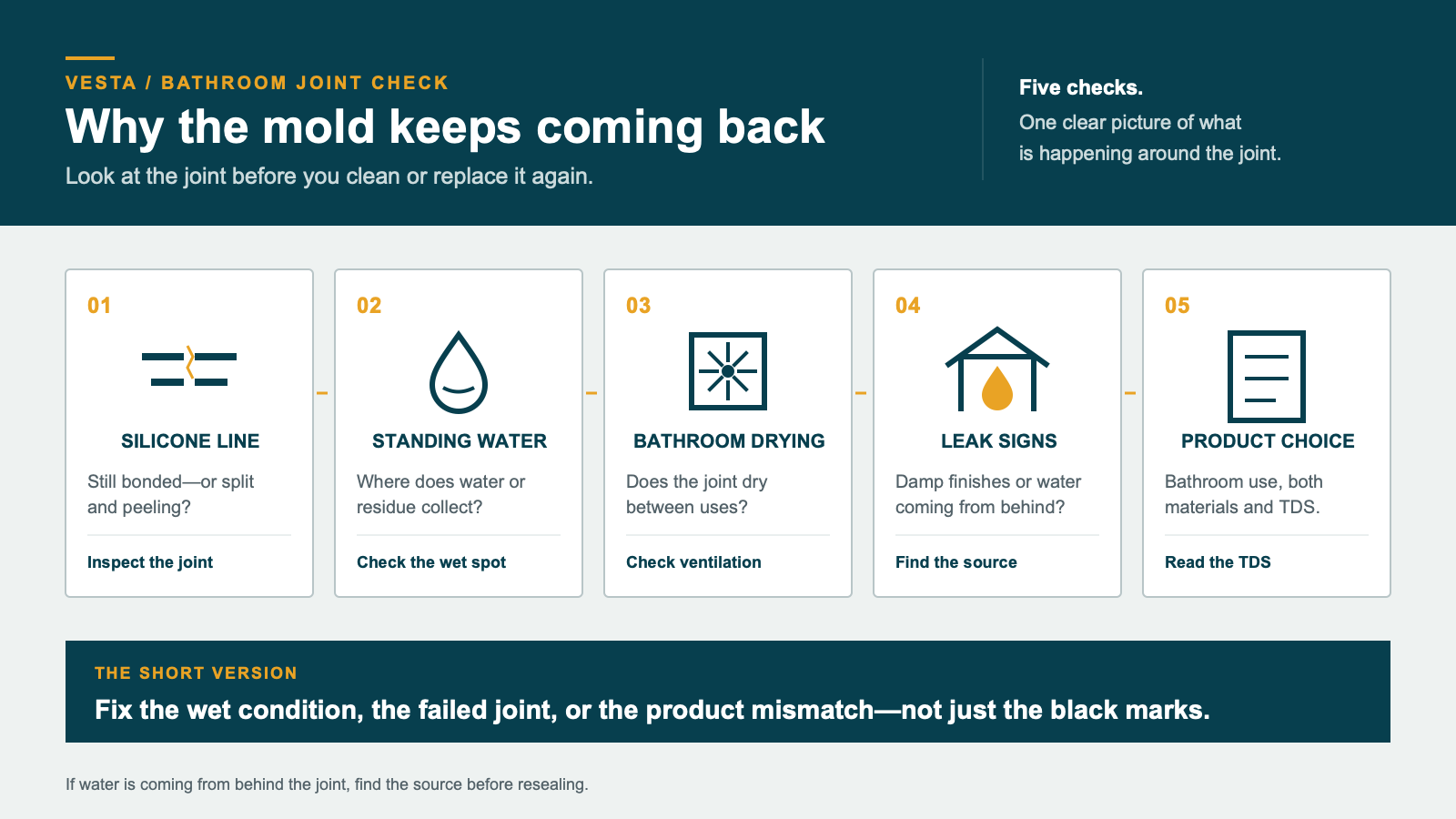This screenshot has height=819, width=1456.
Task: Click the orange accent bar above VESTA
Action: point(90,58)
